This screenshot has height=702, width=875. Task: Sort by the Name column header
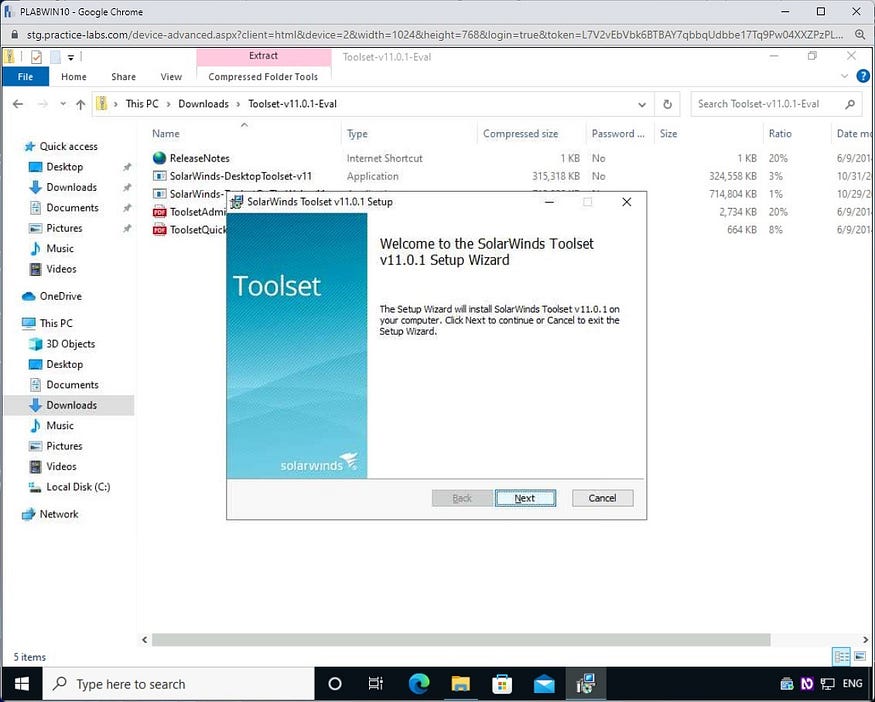[x=166, y=133]
